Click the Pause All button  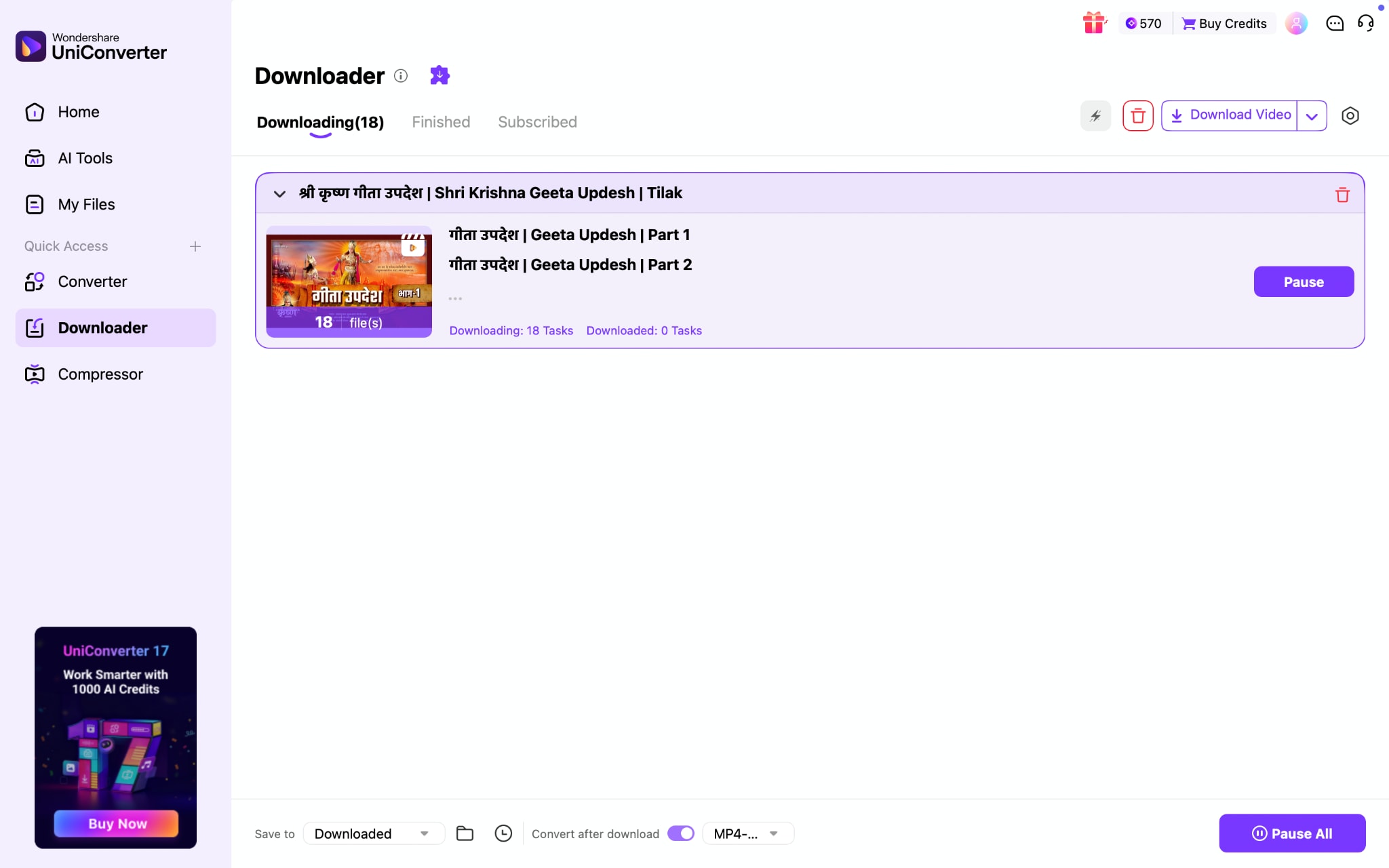coord(1291,833)
